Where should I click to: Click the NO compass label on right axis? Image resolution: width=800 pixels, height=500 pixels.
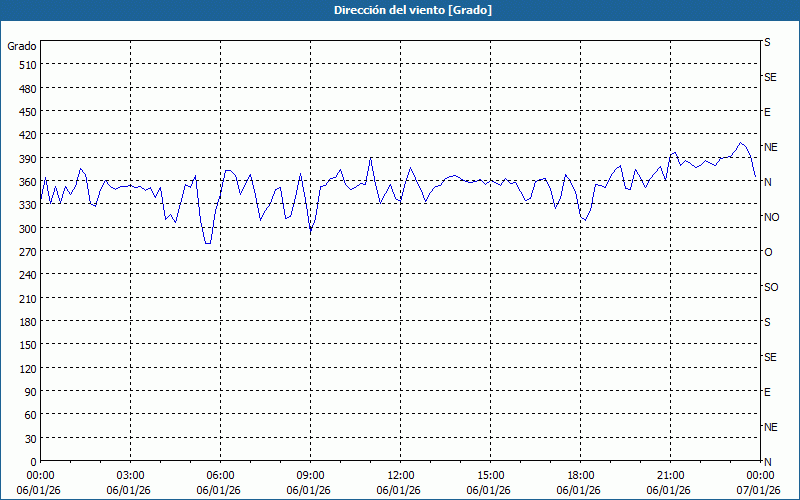tap(771, 217)
